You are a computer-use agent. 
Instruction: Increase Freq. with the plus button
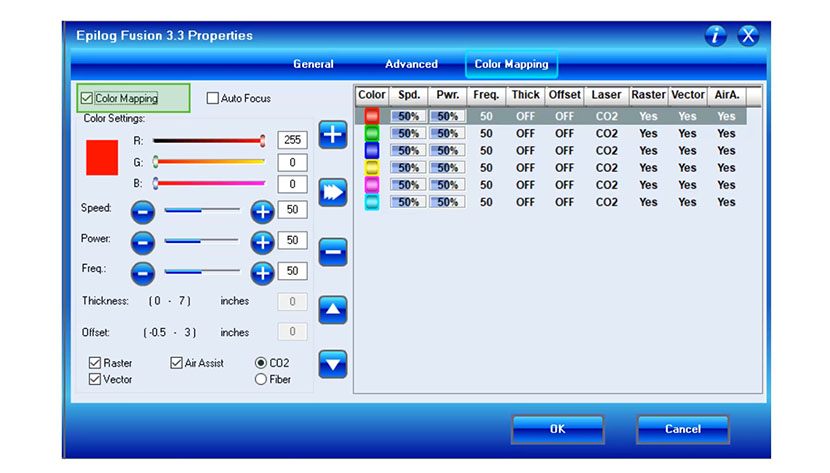pyautogui.click(x=262, y=271)
